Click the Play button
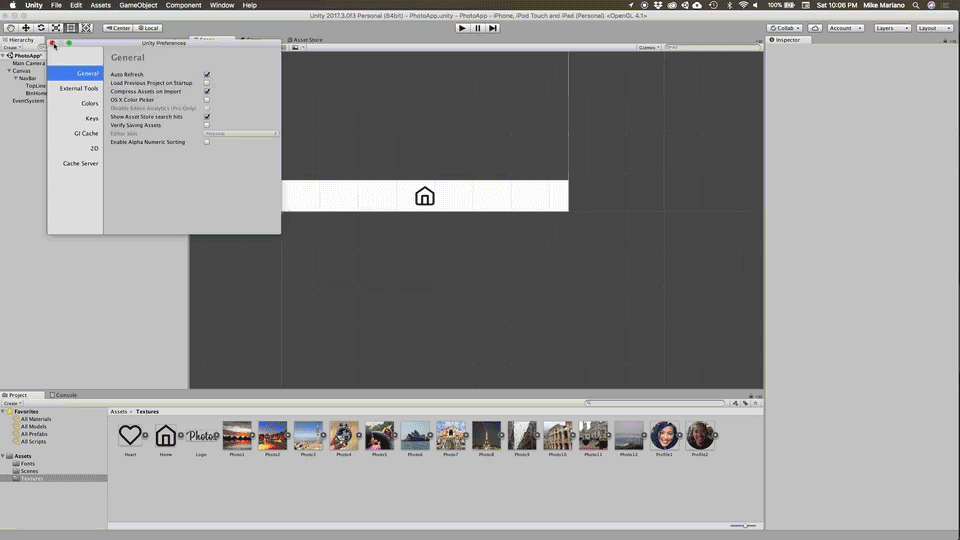Viewport: 960px width, 540px height. 462,28
